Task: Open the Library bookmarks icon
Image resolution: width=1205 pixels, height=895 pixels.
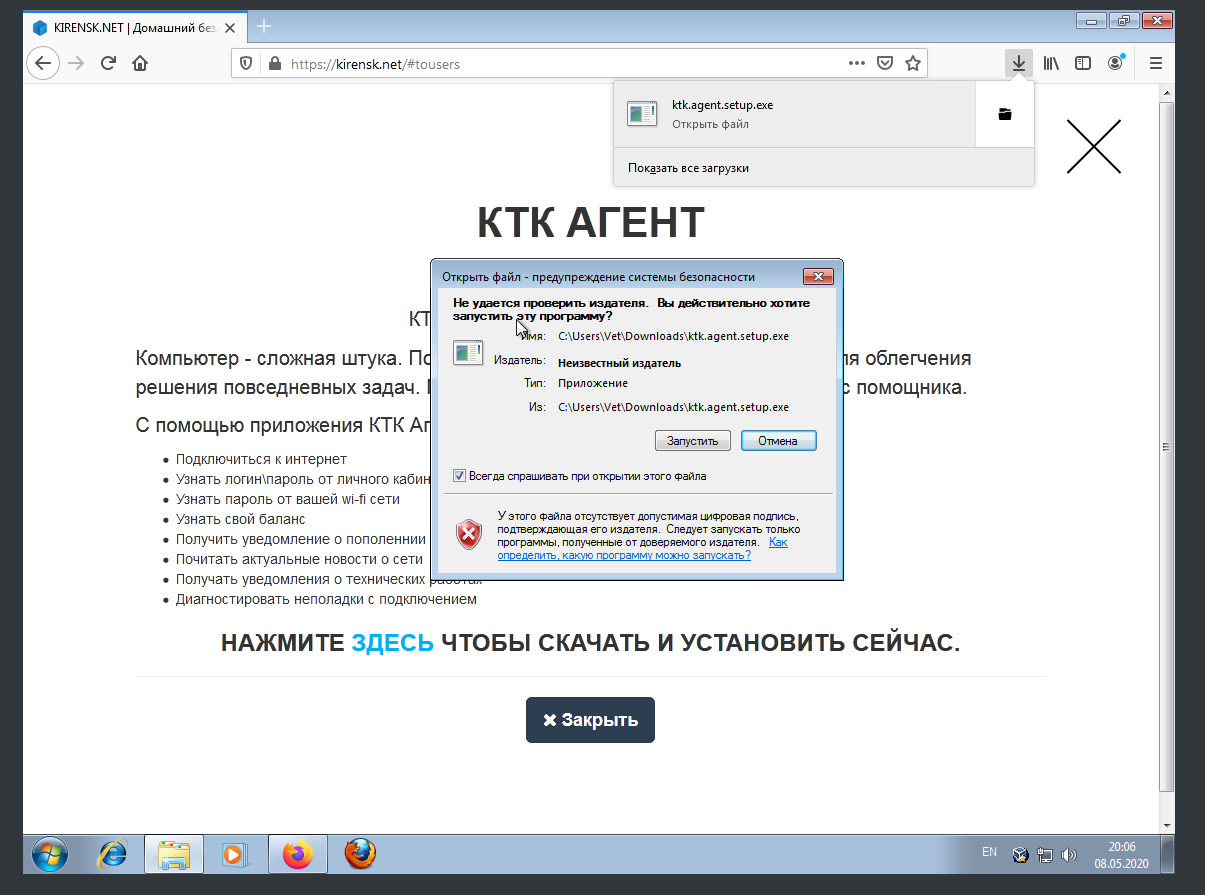Action: click(x=1051, y=63)
